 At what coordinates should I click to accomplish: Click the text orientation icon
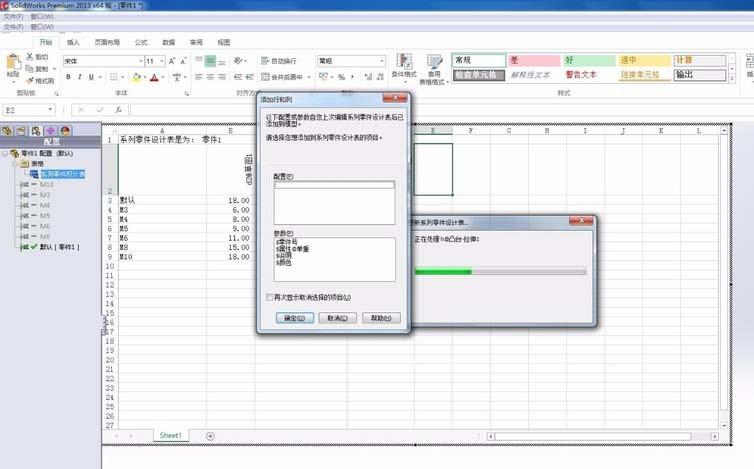coord(239,61)
